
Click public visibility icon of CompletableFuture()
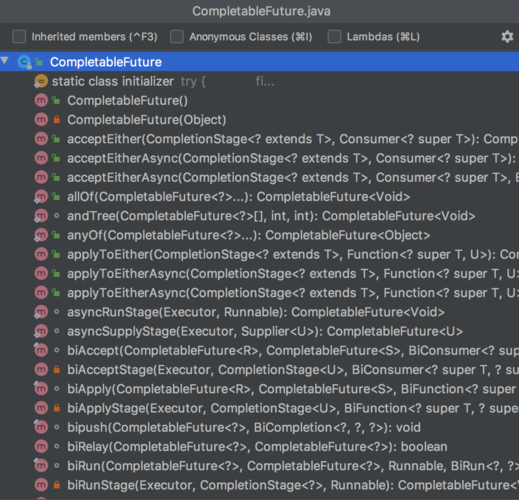point(56,100)
